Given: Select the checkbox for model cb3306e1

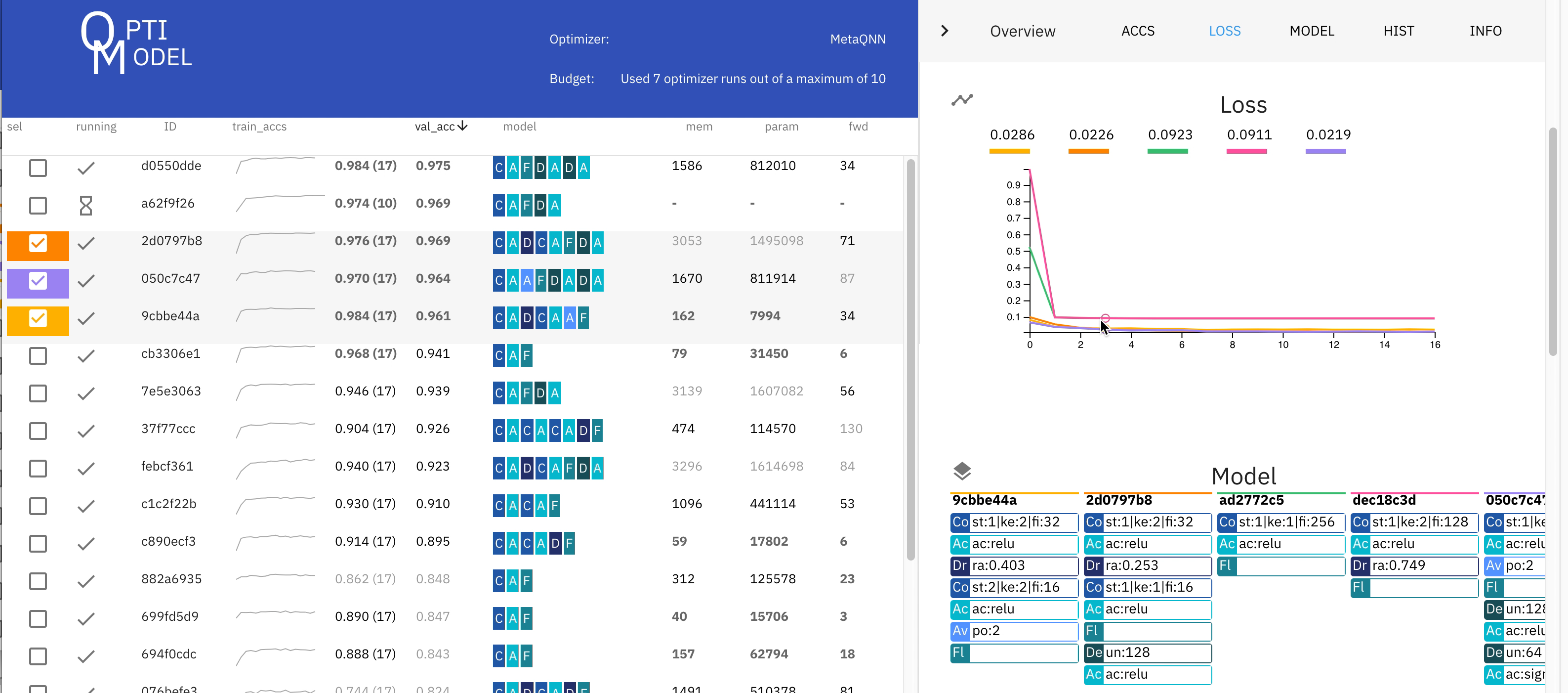Looking at the screenshot, I should (38, 355).
